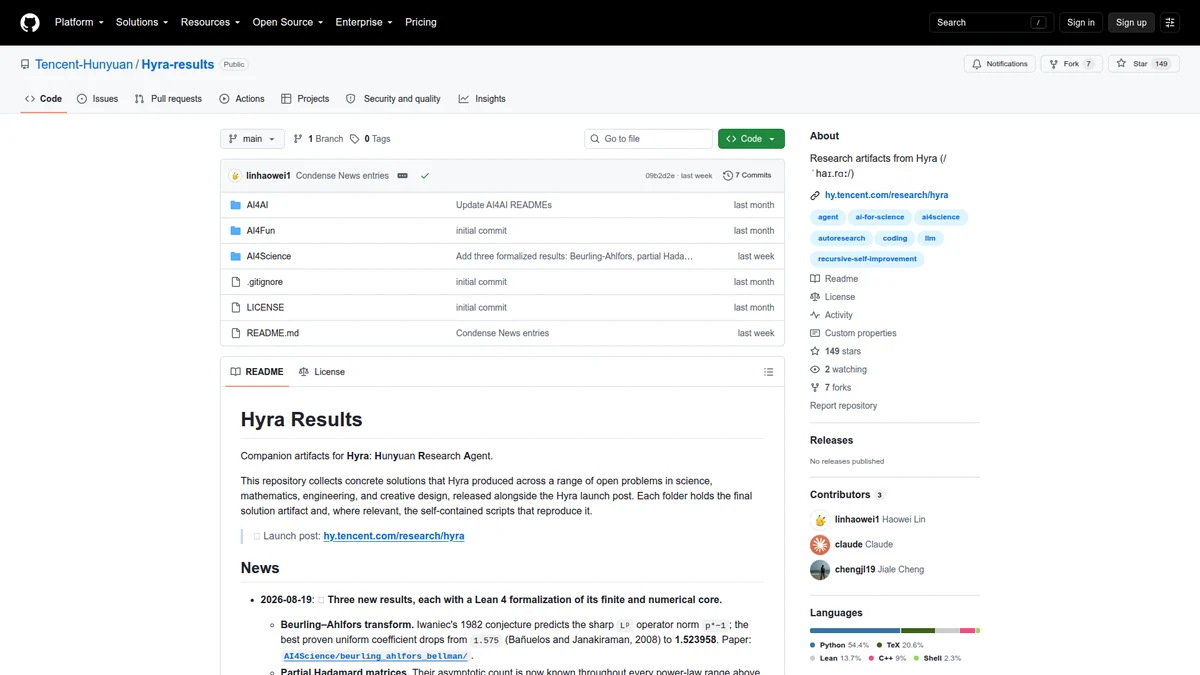Open the command palette icon beside Sign up
Viewport: 1200px width, 675px height.
tap(1170, 22)
